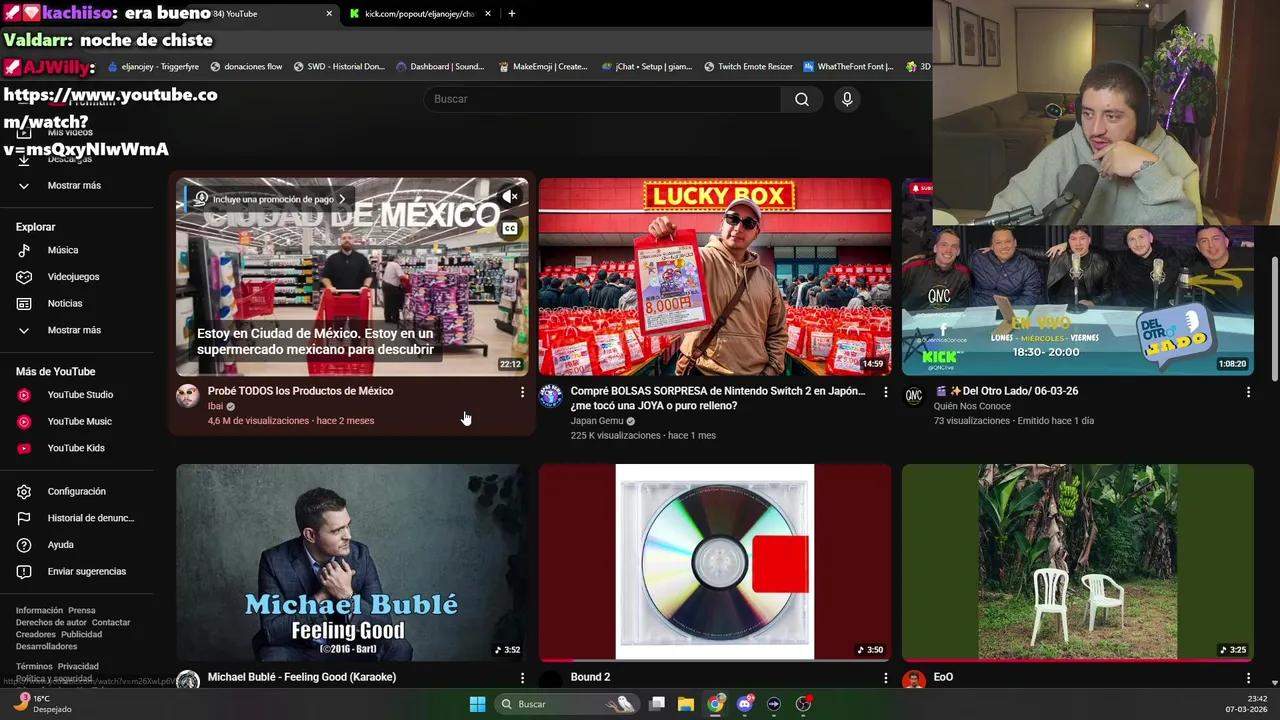Close the YouTube tab
Image resolution: width=1280 pixels, height=720 pixels.
pyautogui.click(x=329, y=13)
